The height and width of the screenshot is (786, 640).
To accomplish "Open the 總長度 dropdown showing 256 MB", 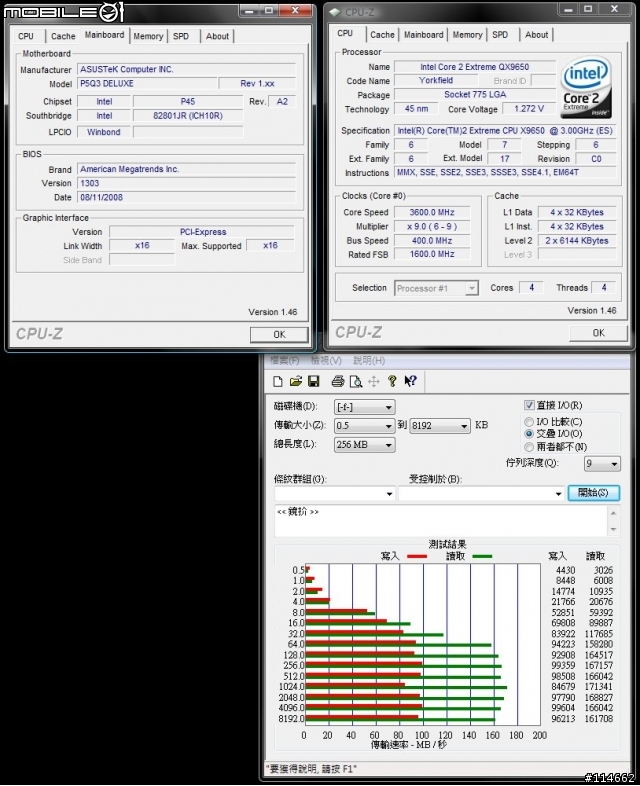I will (364, 445).
